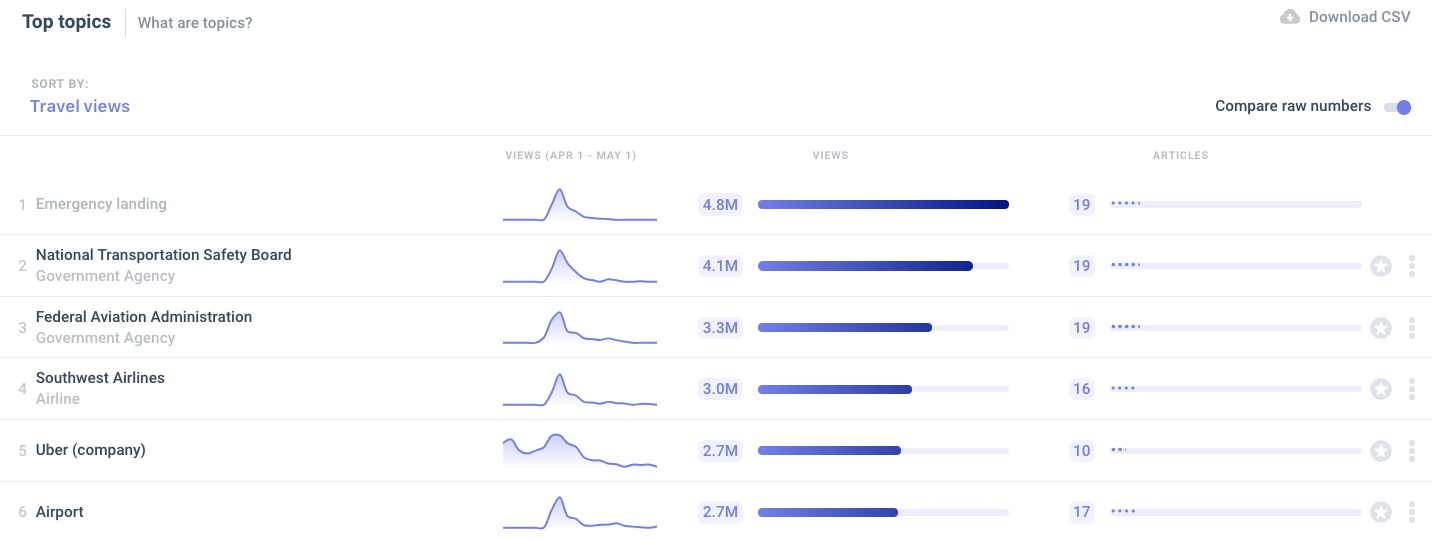This screenshot has height=540, width=1432.
Task: Click the Airport 2.7M views bar
Action: [883, 512]
